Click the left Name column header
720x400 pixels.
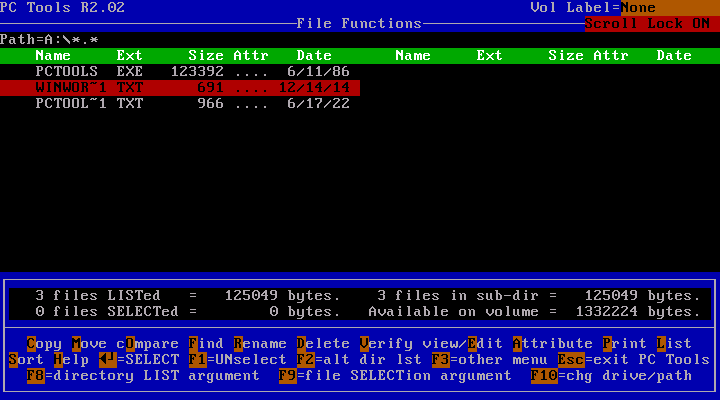(x=53, y=56)
